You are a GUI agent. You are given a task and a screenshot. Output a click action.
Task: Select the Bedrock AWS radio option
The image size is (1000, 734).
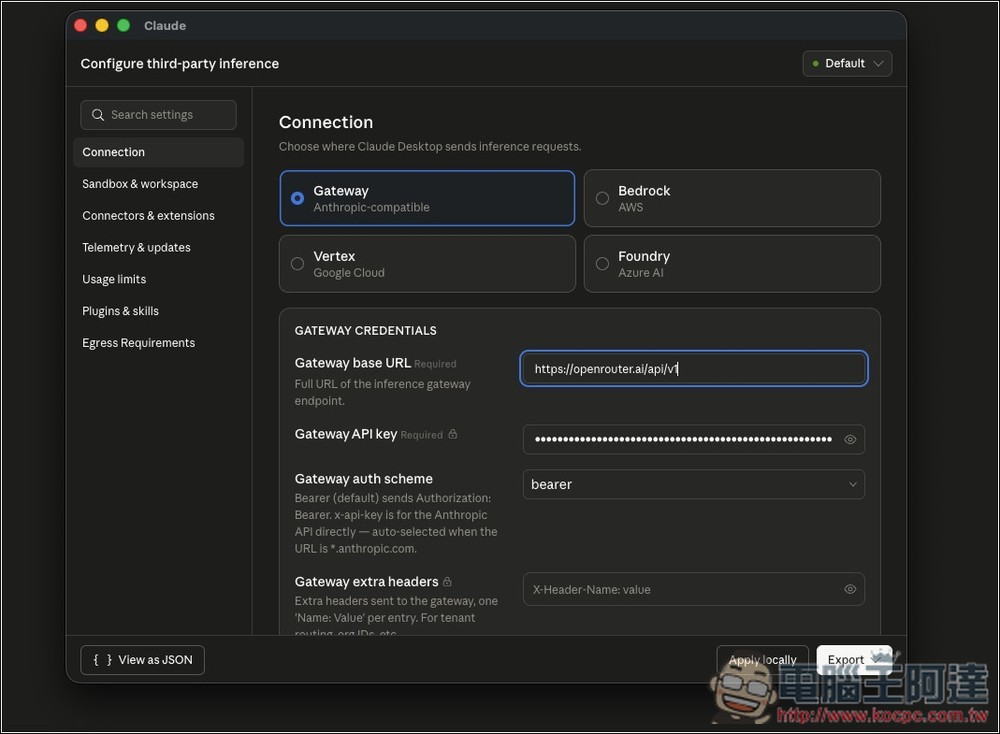[602, 198]
